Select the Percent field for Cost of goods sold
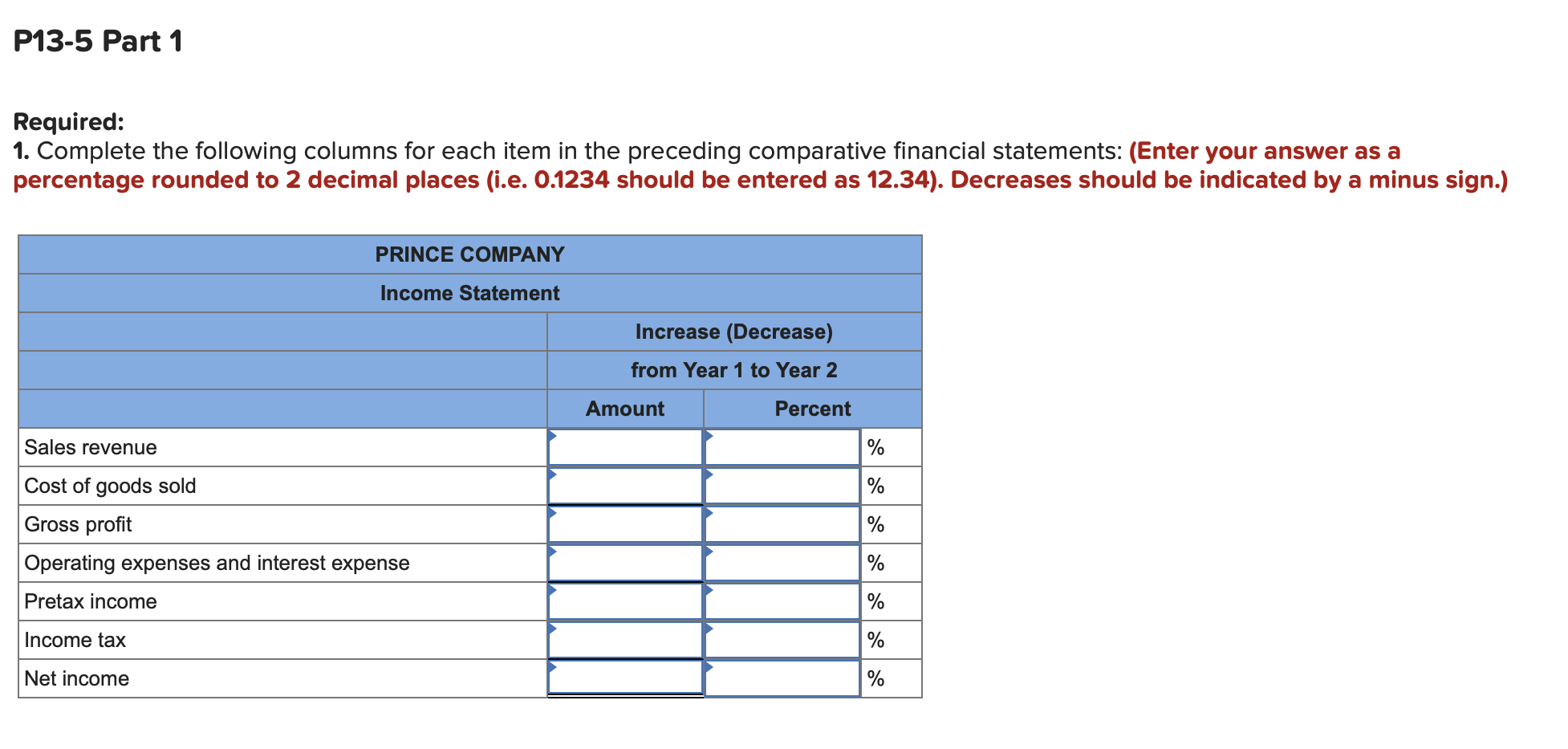Screen dimensions: 1568x749 click(782, 486)
